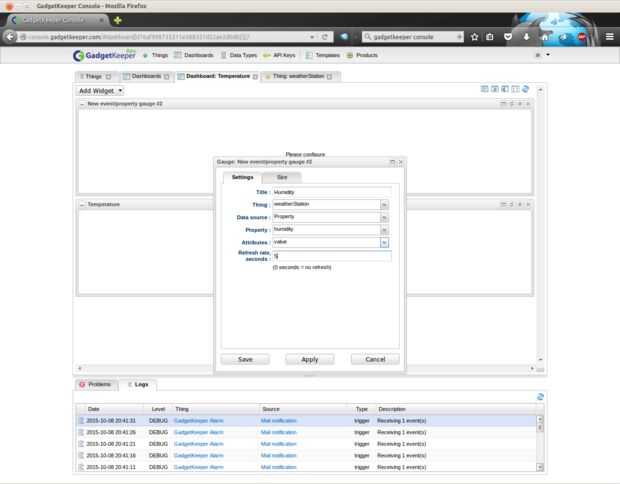Viewport: 620px width, 484px height.
Task: Close the Thing: weatherStation tab
Action: (329, 76)
